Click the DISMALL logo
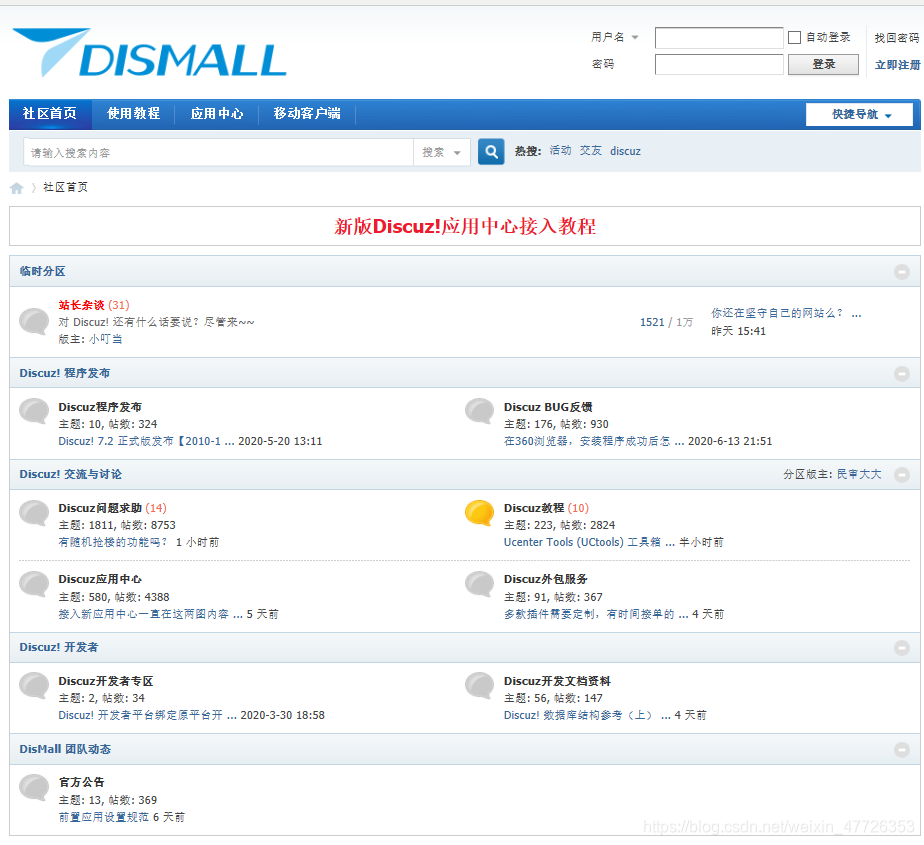Screen dimensions: 924x845 [150, 53]
